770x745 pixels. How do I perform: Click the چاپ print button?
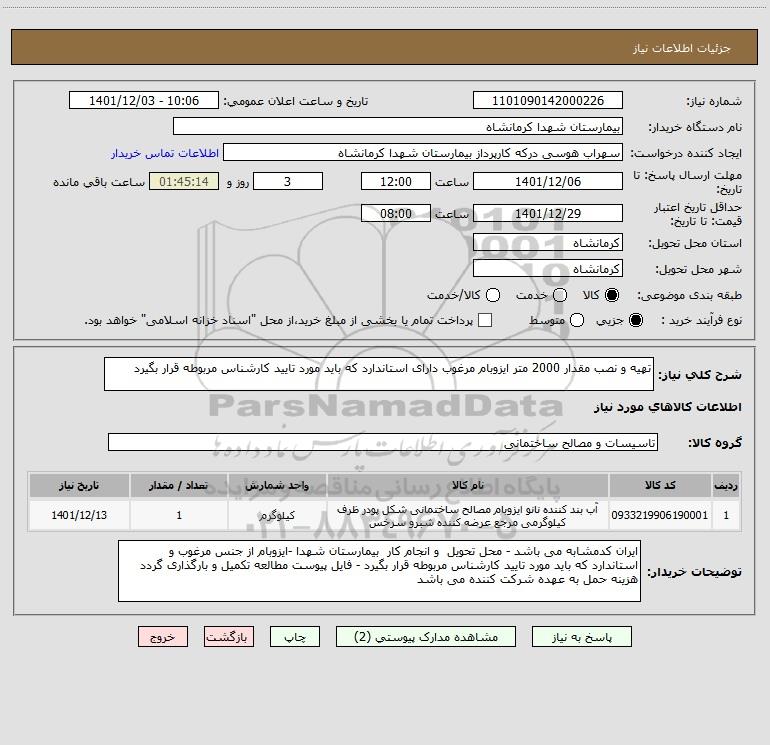[x=295, y=636]
